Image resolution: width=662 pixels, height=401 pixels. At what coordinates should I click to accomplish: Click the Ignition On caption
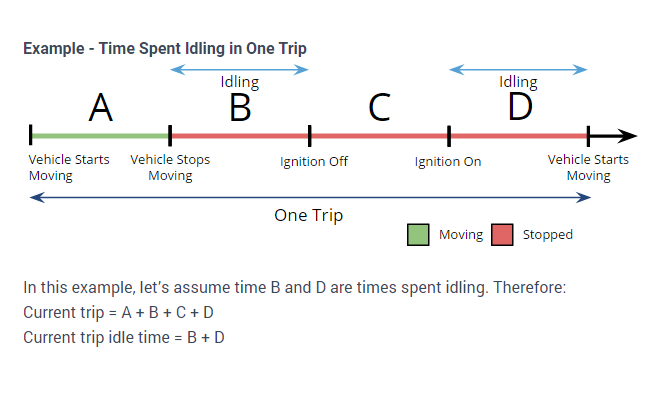tap(448, 161)
